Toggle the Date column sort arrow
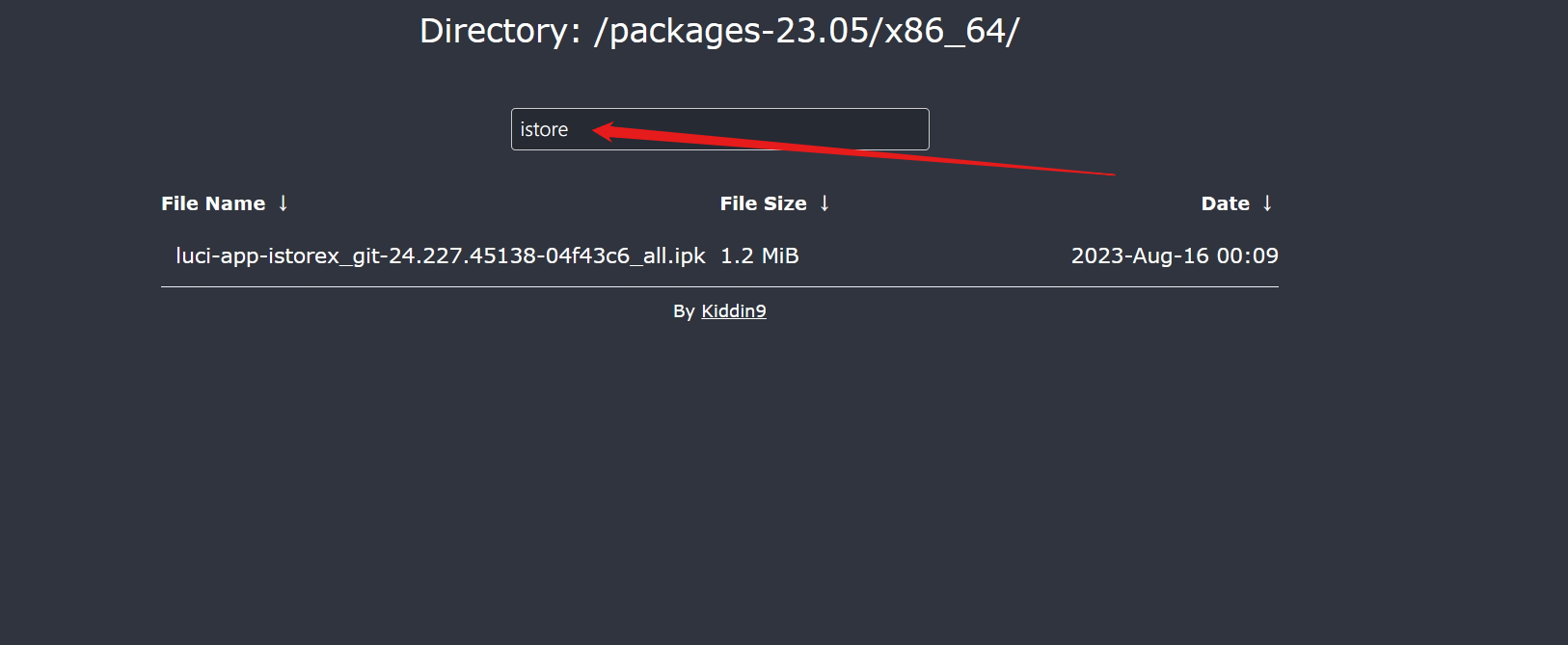Screen dimensions: 1568x645 [1267, 203]
